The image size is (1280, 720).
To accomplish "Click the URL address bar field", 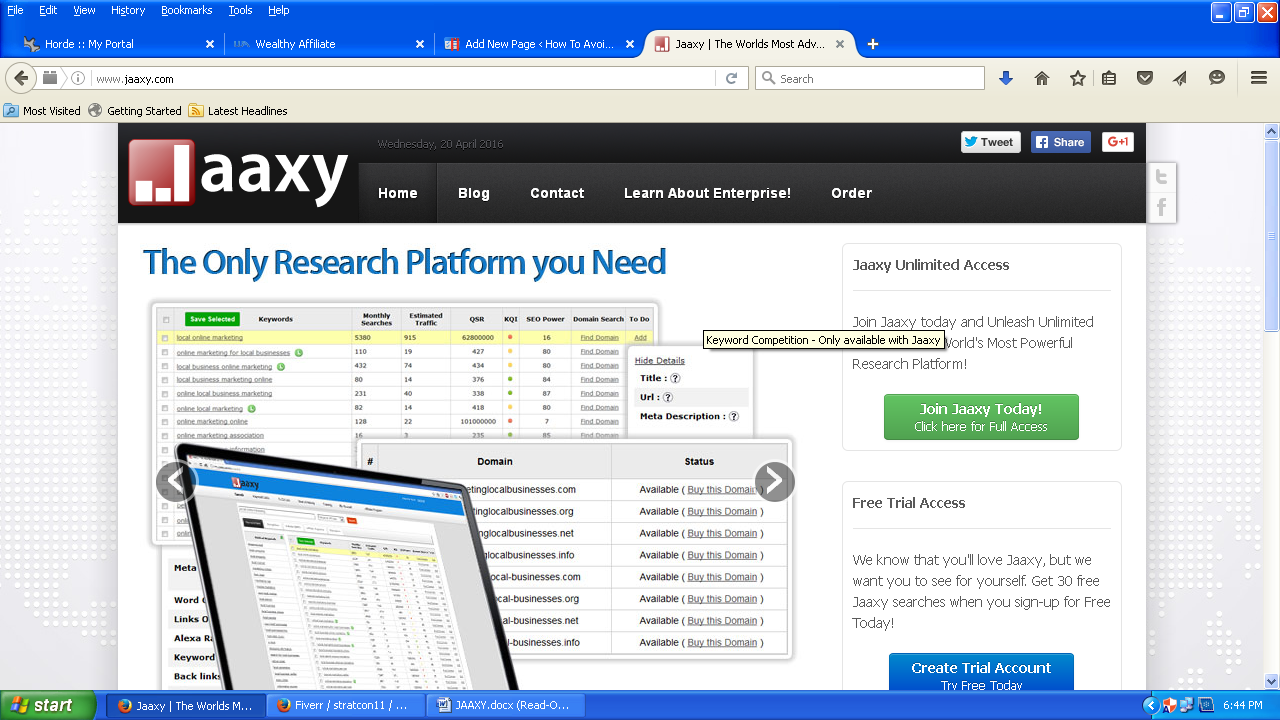I will 405,78.
